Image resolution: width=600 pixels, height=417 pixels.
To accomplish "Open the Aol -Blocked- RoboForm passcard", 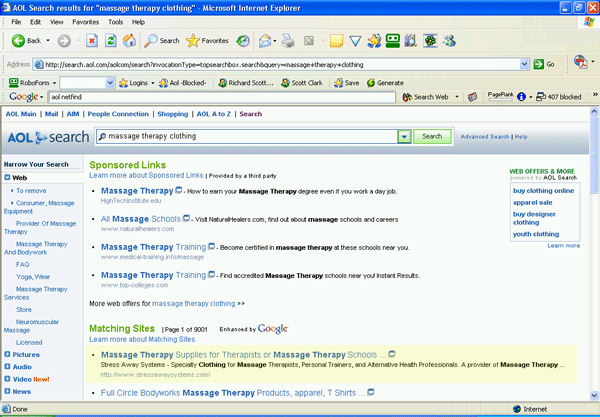I will [x=183, y=83].
